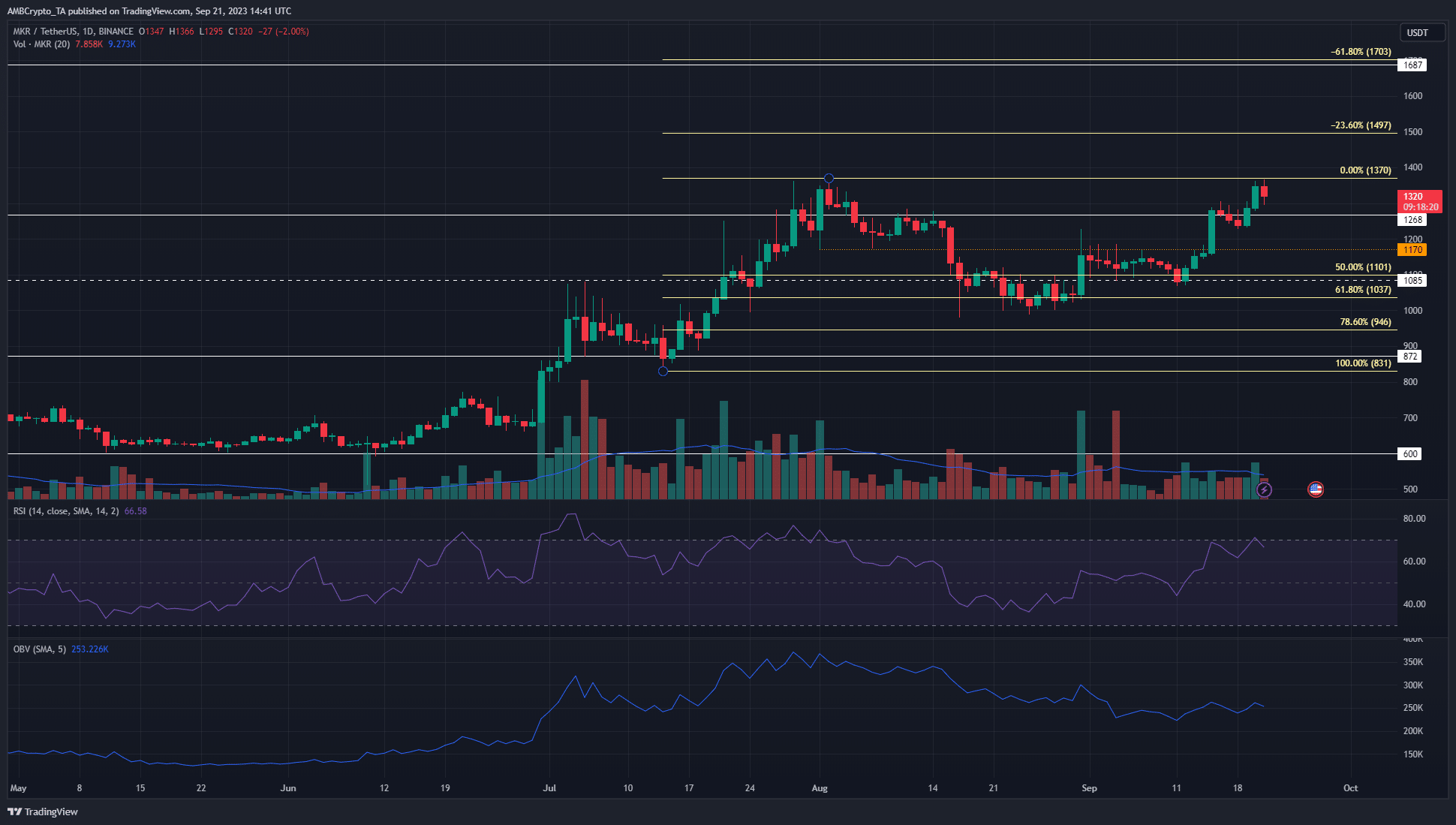The image size is (1456, 825).
Task: Click the 1085 dashed line price tag
Action: 1412,281
